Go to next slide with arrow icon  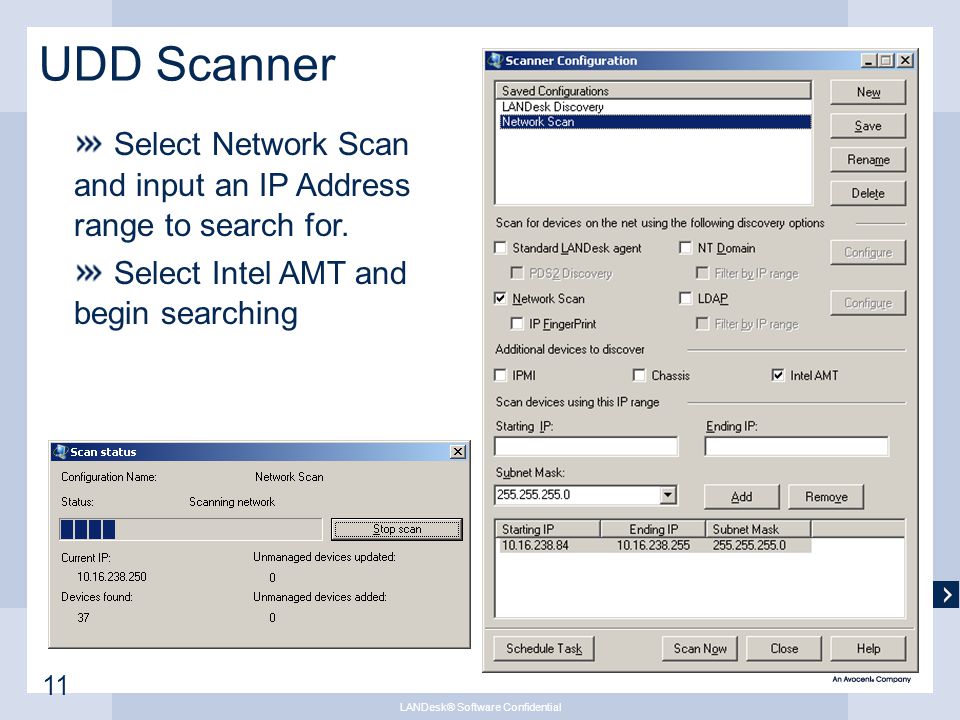946,594
